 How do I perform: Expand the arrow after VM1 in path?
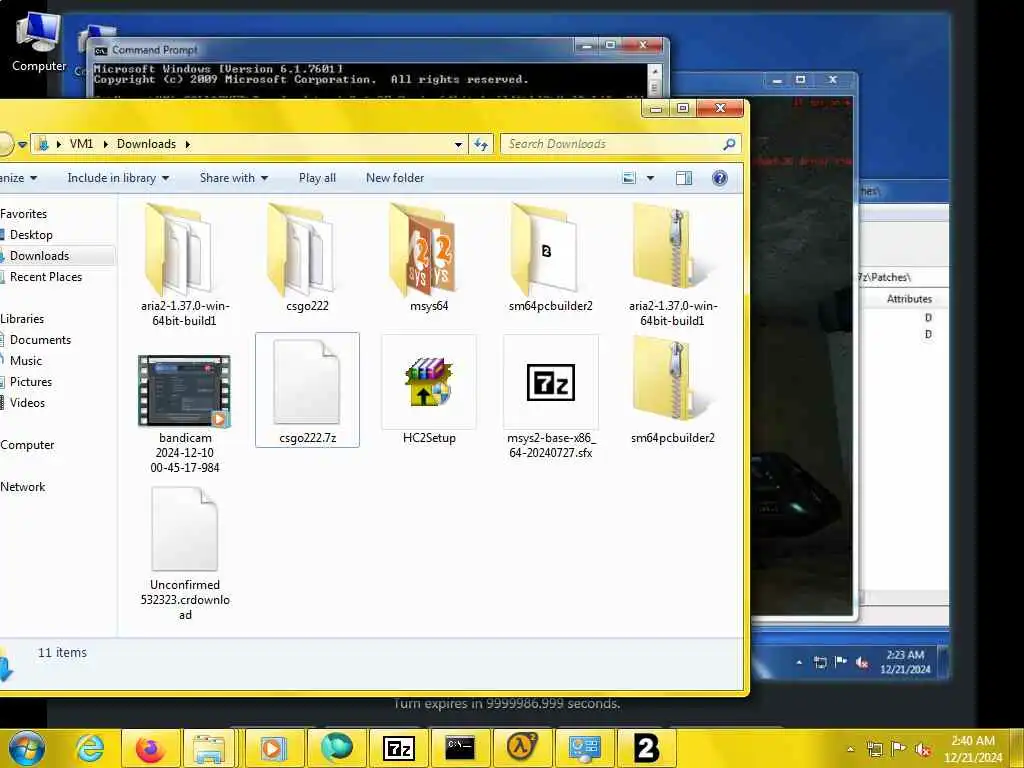coord(105,144)
